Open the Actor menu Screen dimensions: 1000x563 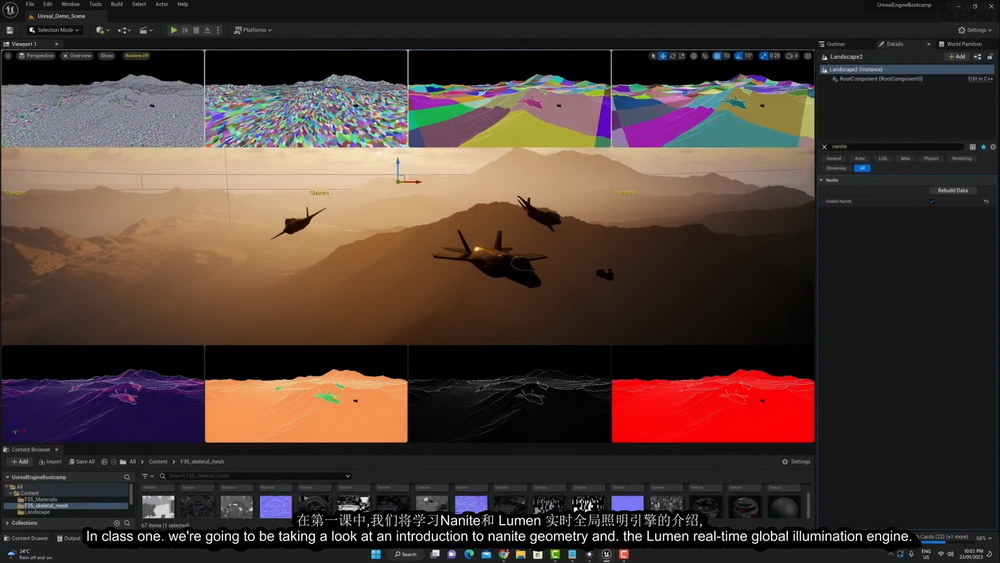(161, 4)
